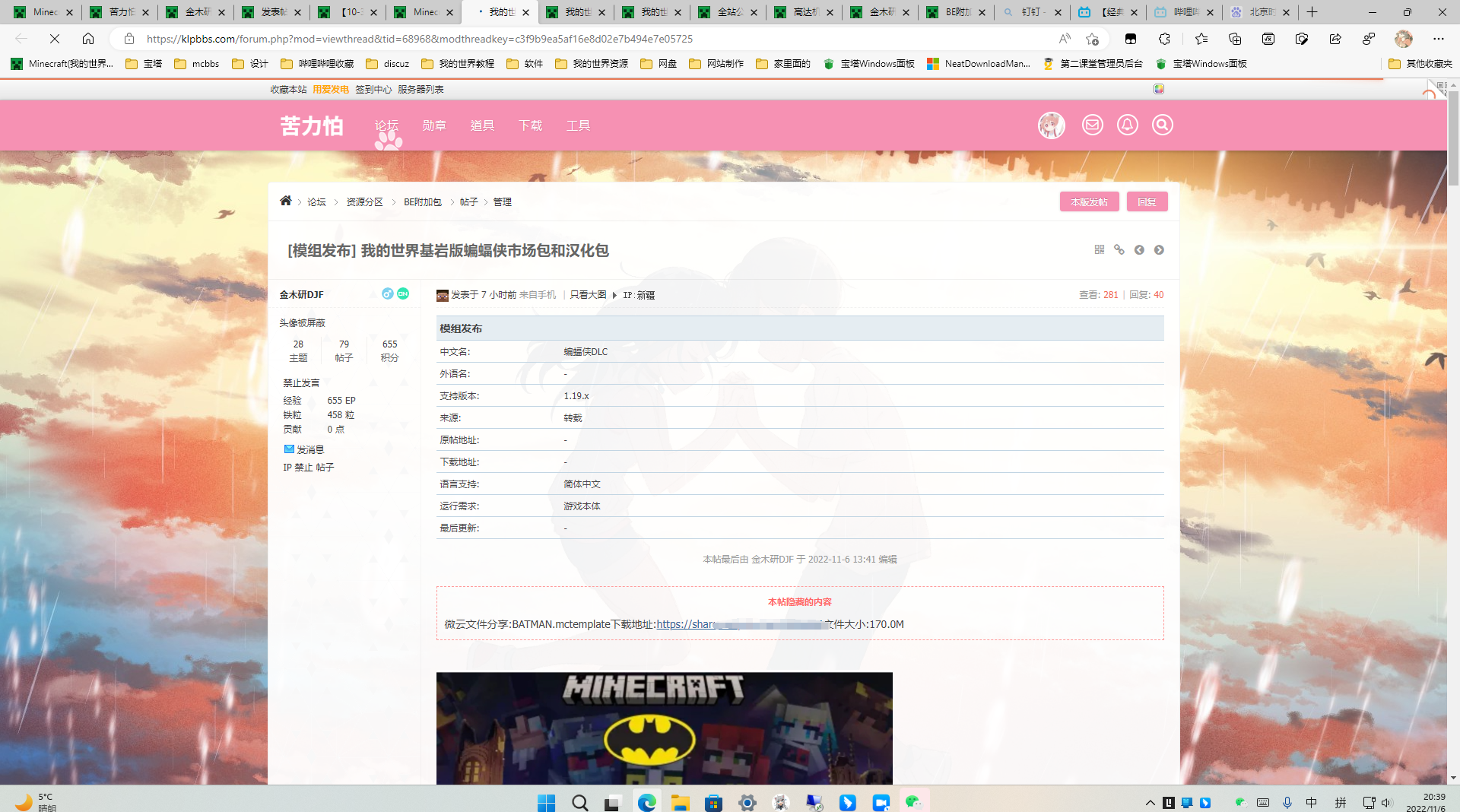This screenshot has width=1460, height=812.
Task: Go to forum home via house icon
Action: (286, 201)
